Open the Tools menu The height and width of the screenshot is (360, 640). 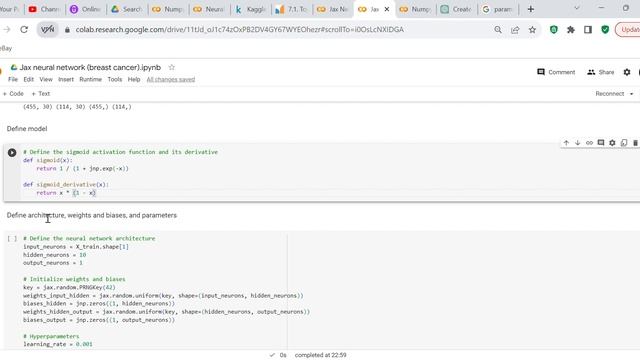click(x=115, y=79)
